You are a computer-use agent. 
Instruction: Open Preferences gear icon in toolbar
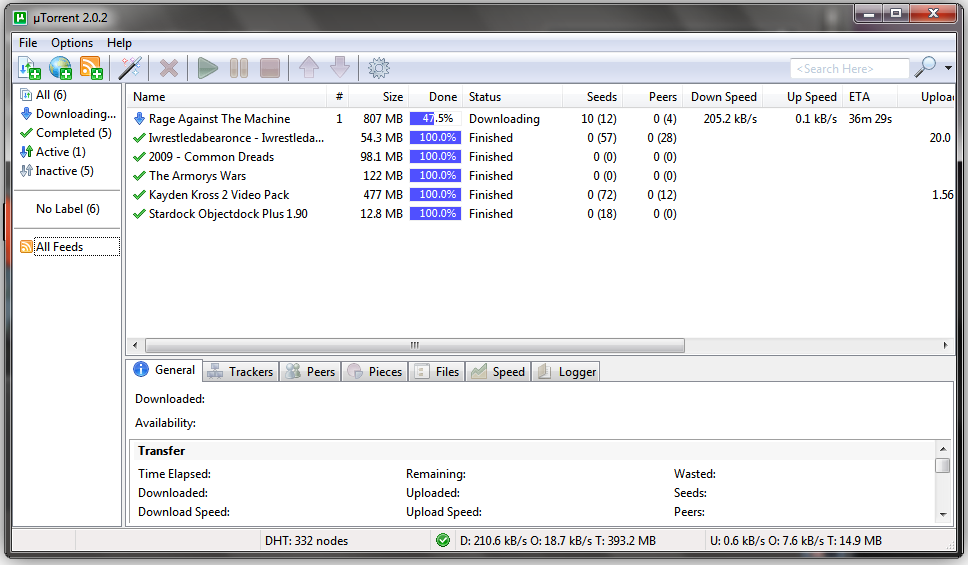tap(378, 68)
